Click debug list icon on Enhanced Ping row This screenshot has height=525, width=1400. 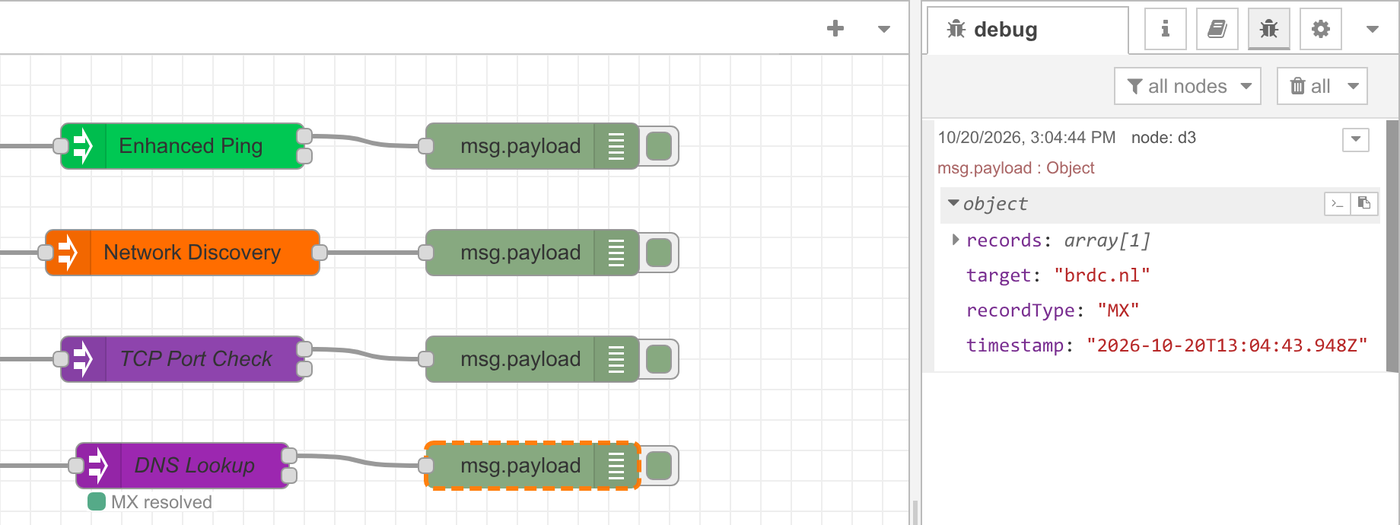[x=617, y=146]
